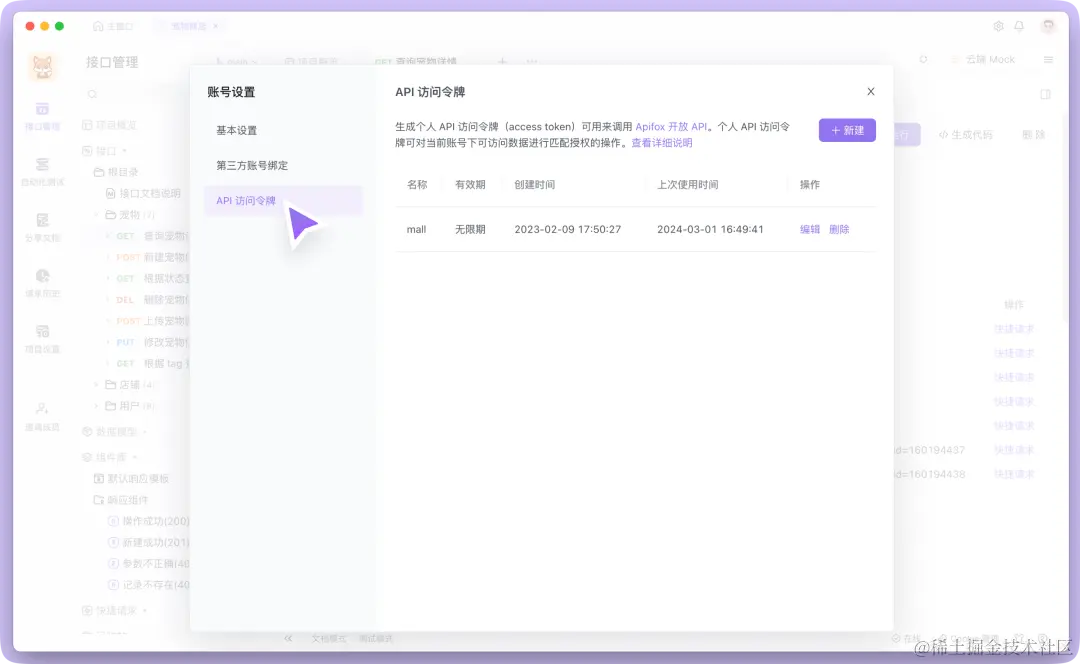Click the 新建 button to create a token
The height and width of the screenshot is (664, 1080).
pos(846,131)
